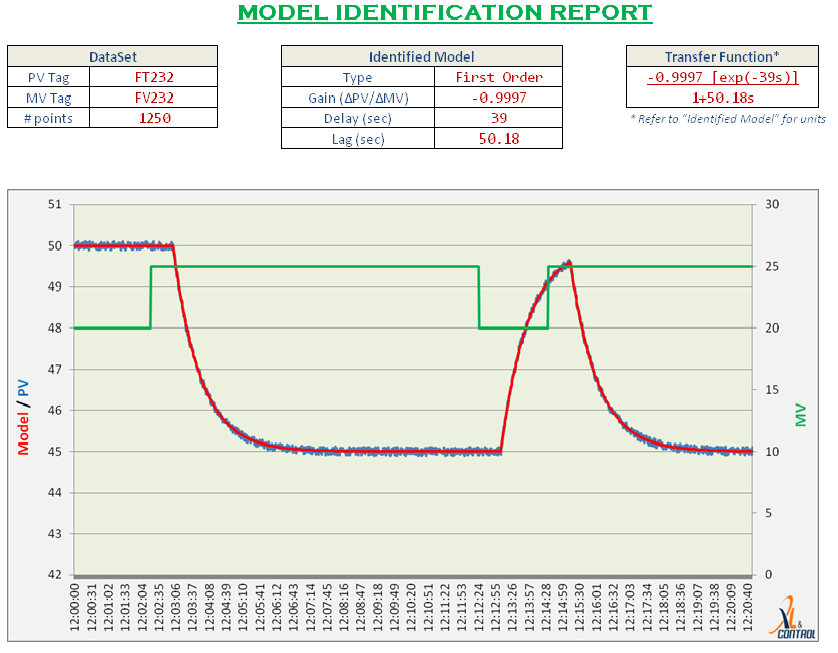The height and width of the screenshot is (653, 838).
Task: Click the green MV axis label
Action: [x=800, y=415]
